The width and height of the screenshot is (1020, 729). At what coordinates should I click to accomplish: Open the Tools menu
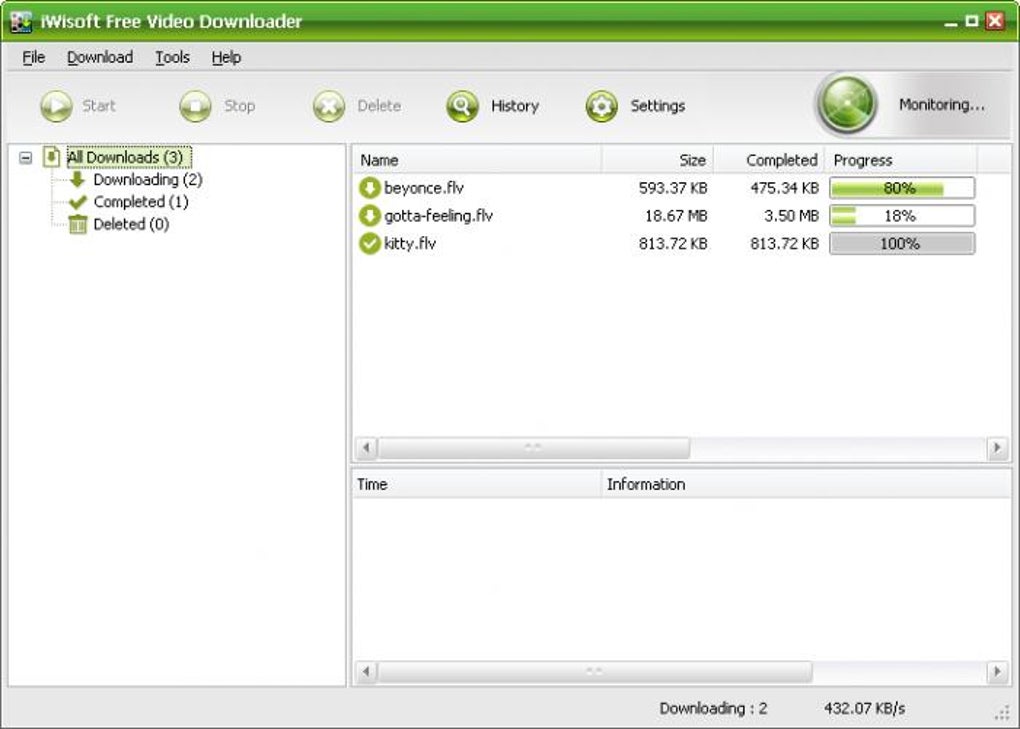172,57
